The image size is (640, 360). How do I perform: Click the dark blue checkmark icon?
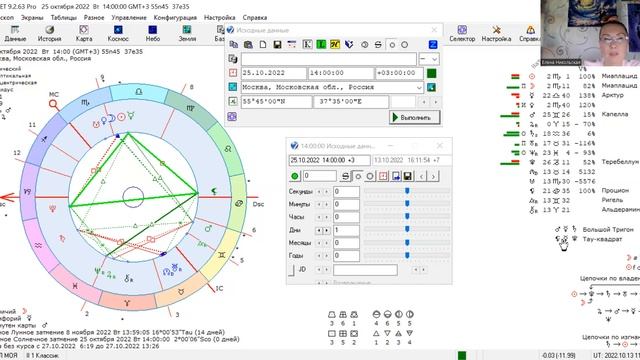[349, 44]
